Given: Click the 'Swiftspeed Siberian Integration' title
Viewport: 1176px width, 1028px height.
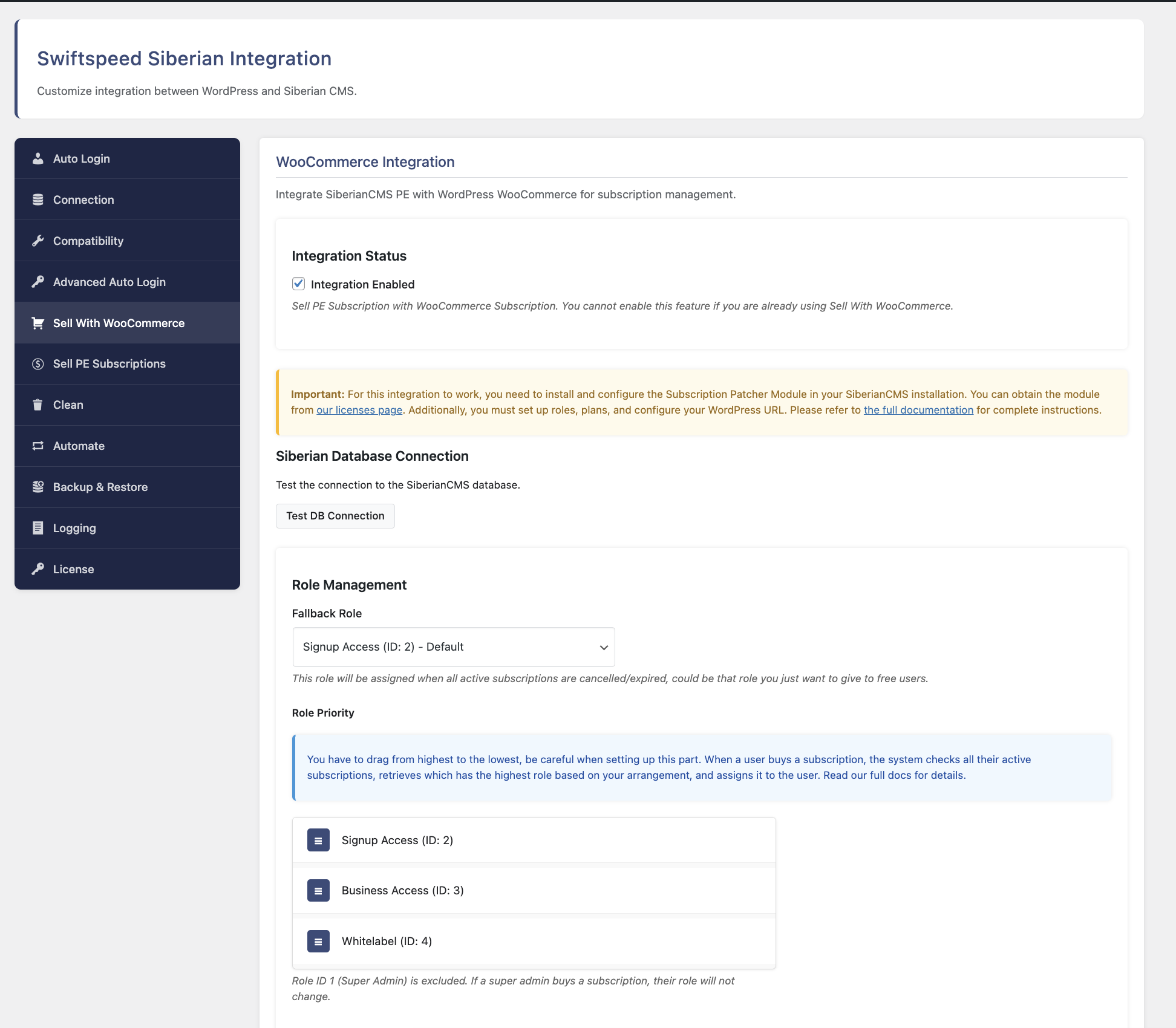Looking at the screenshot, I should pos(185,59).
